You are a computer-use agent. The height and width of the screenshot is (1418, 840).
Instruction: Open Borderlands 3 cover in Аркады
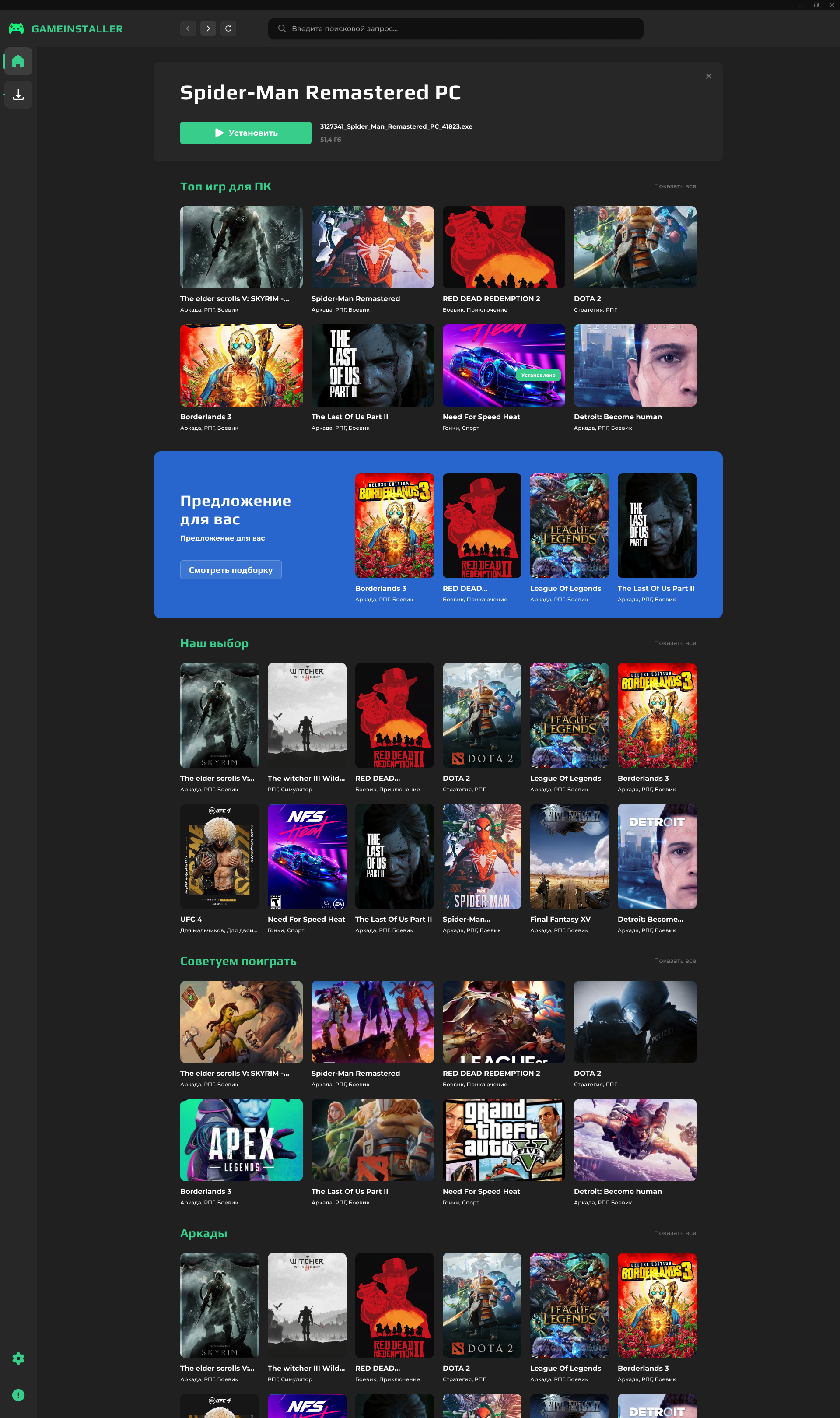click(657, 1306)
